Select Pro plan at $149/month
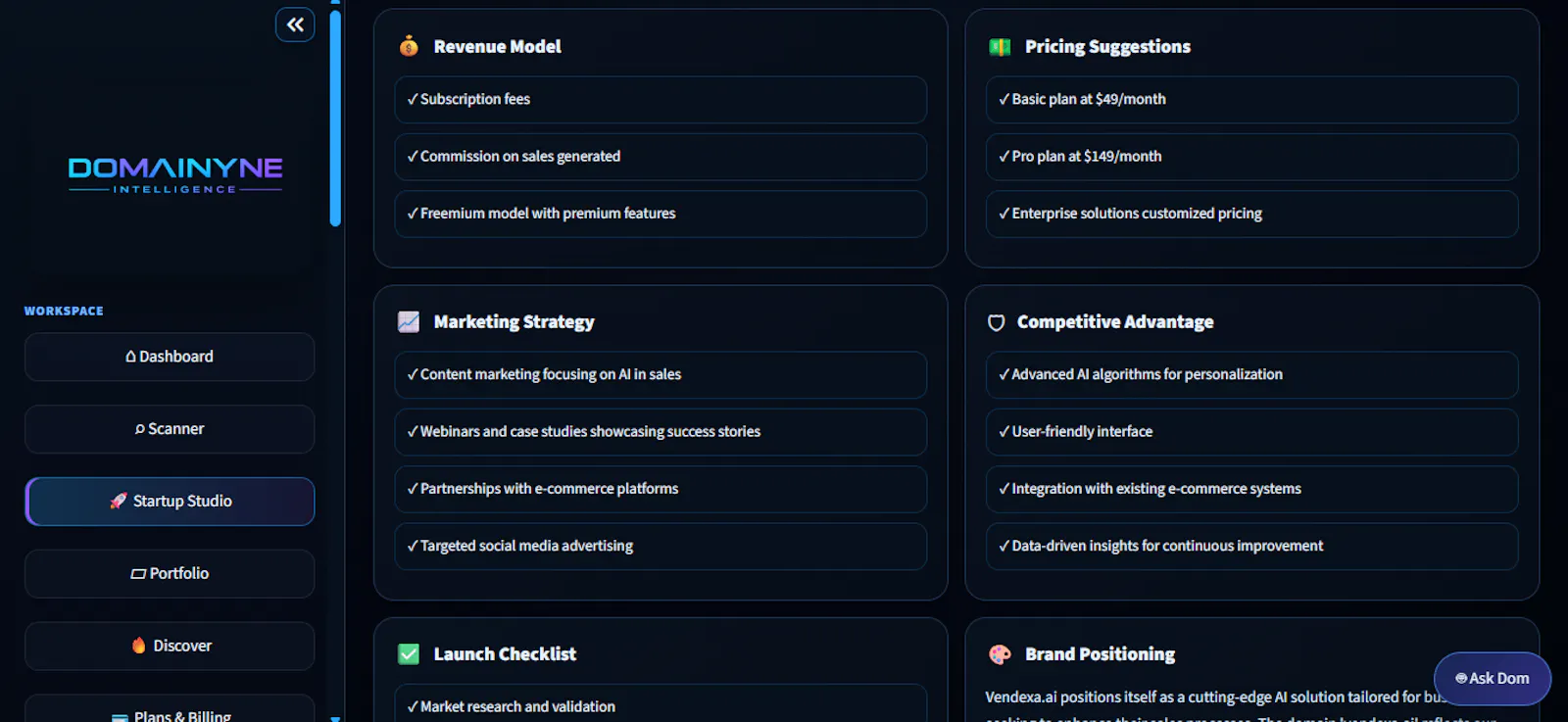This screenshot has width=1568, height=722. [x=1251, y=157]
